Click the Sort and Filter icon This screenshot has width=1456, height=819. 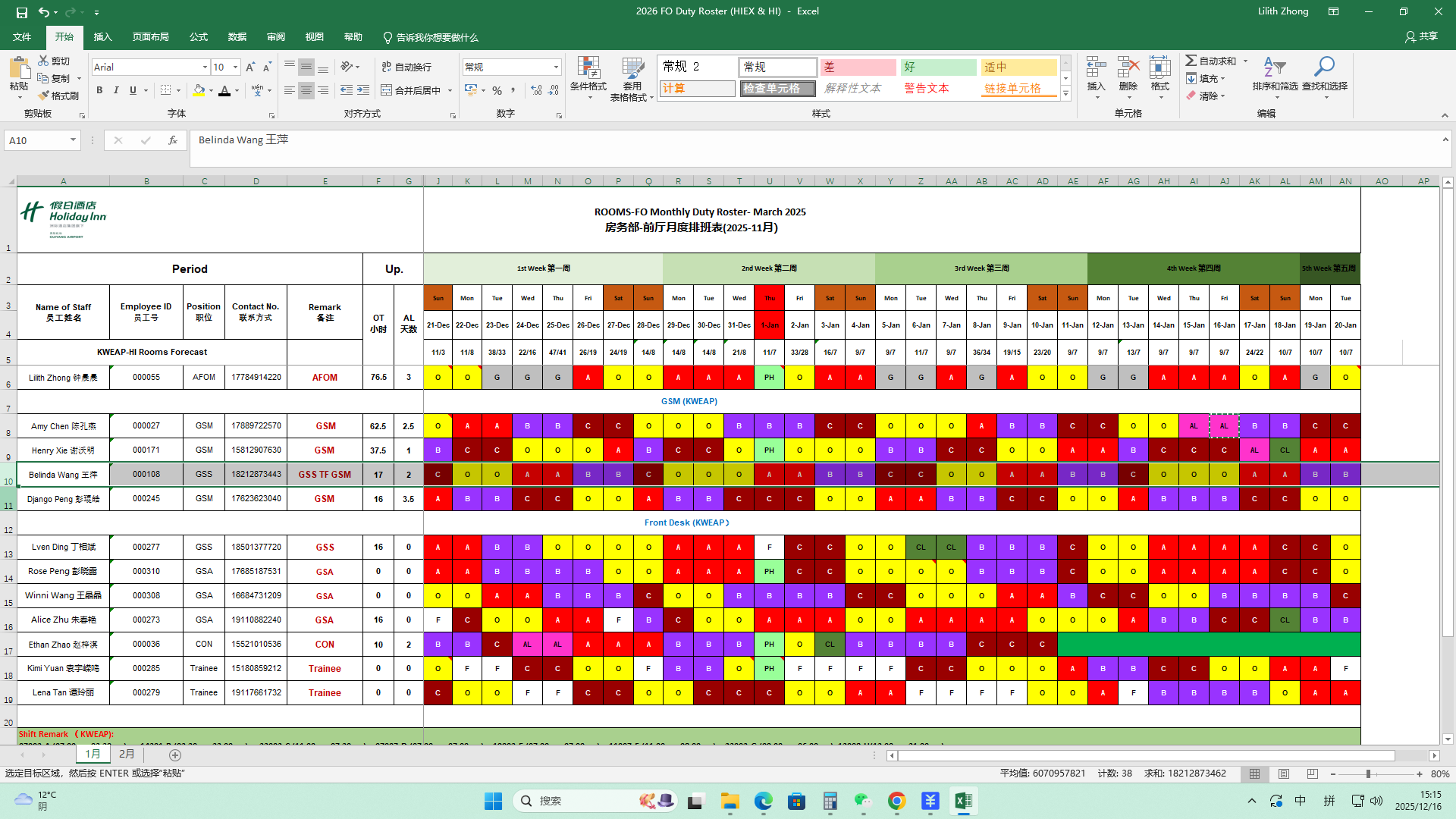1274,68
